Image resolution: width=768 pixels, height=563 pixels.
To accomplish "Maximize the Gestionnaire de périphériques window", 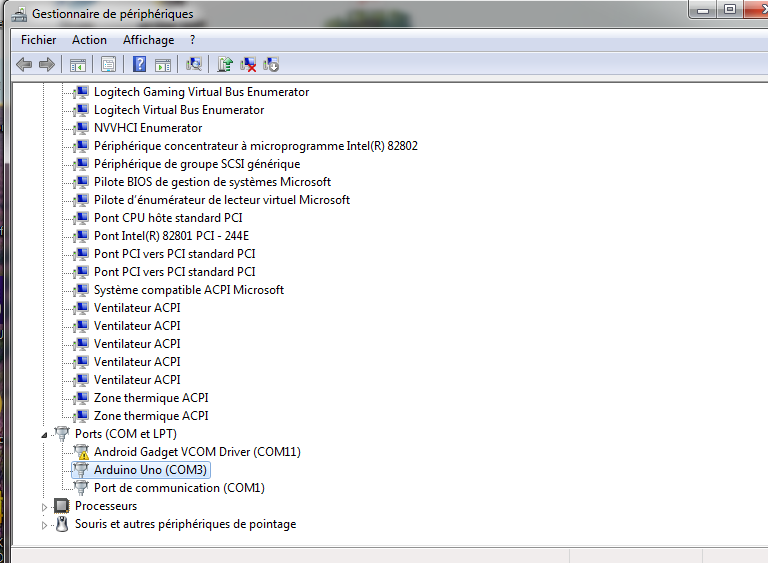I will tap(730, 9).
